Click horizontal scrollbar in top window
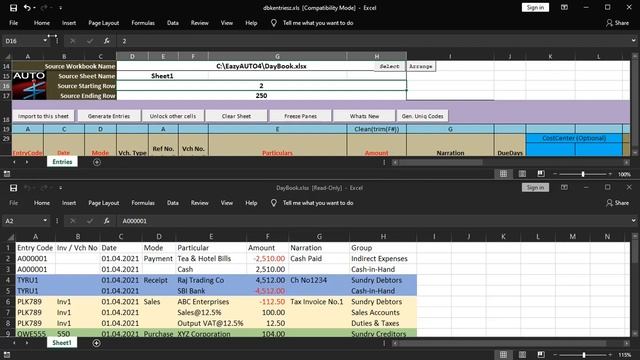The height and width of the screenshot is (360, 640). 441,162
